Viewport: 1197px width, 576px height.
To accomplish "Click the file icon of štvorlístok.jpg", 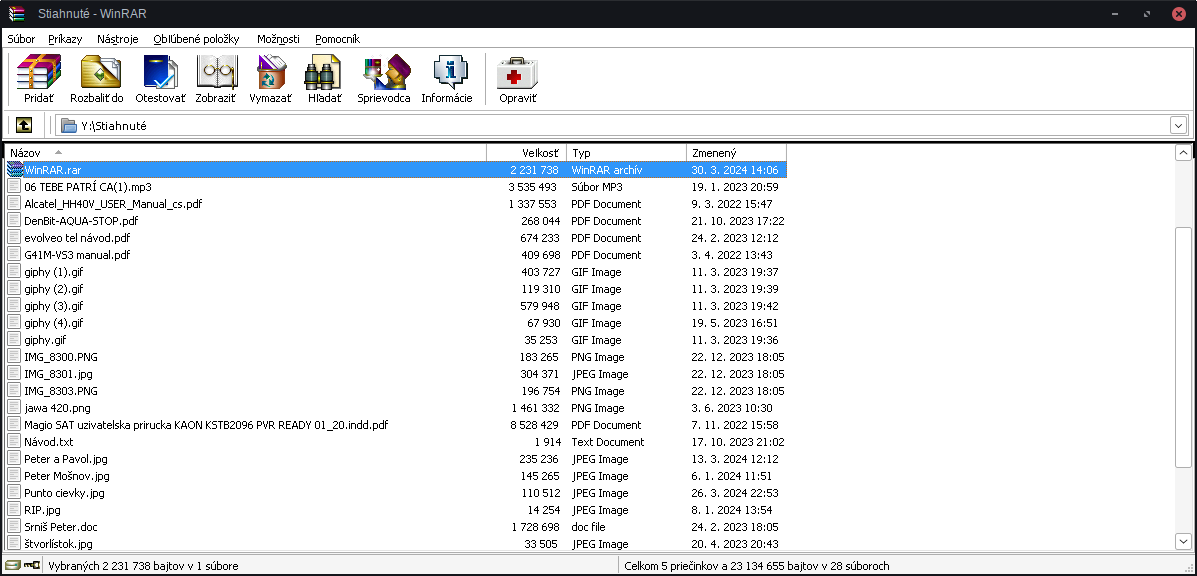I will point(14,545).
